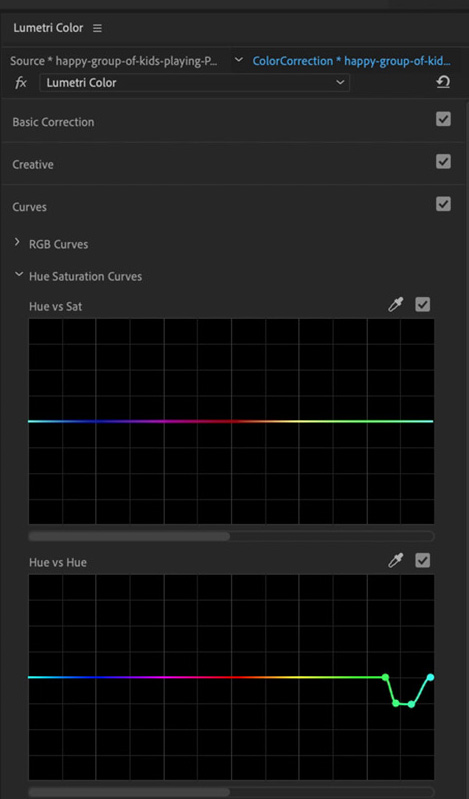The image size is (469, 799).
Task: Click the fx bypass icon
Action: (21, 83)
